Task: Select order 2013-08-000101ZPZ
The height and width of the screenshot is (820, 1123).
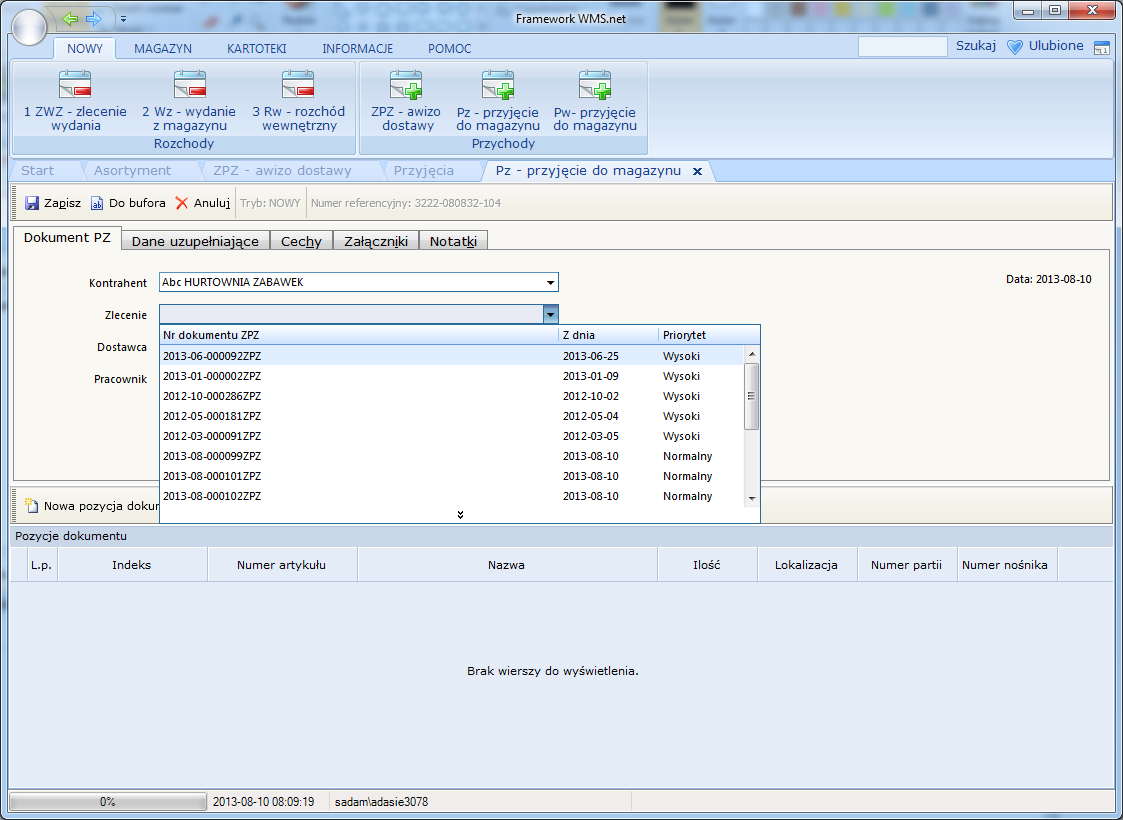Action: click(x=451, y=476)
